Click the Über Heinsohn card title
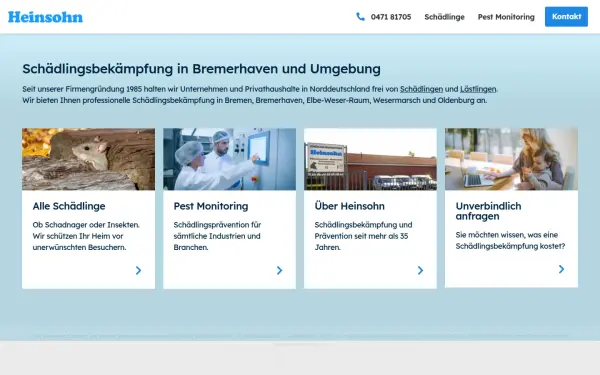 [349, 206]
